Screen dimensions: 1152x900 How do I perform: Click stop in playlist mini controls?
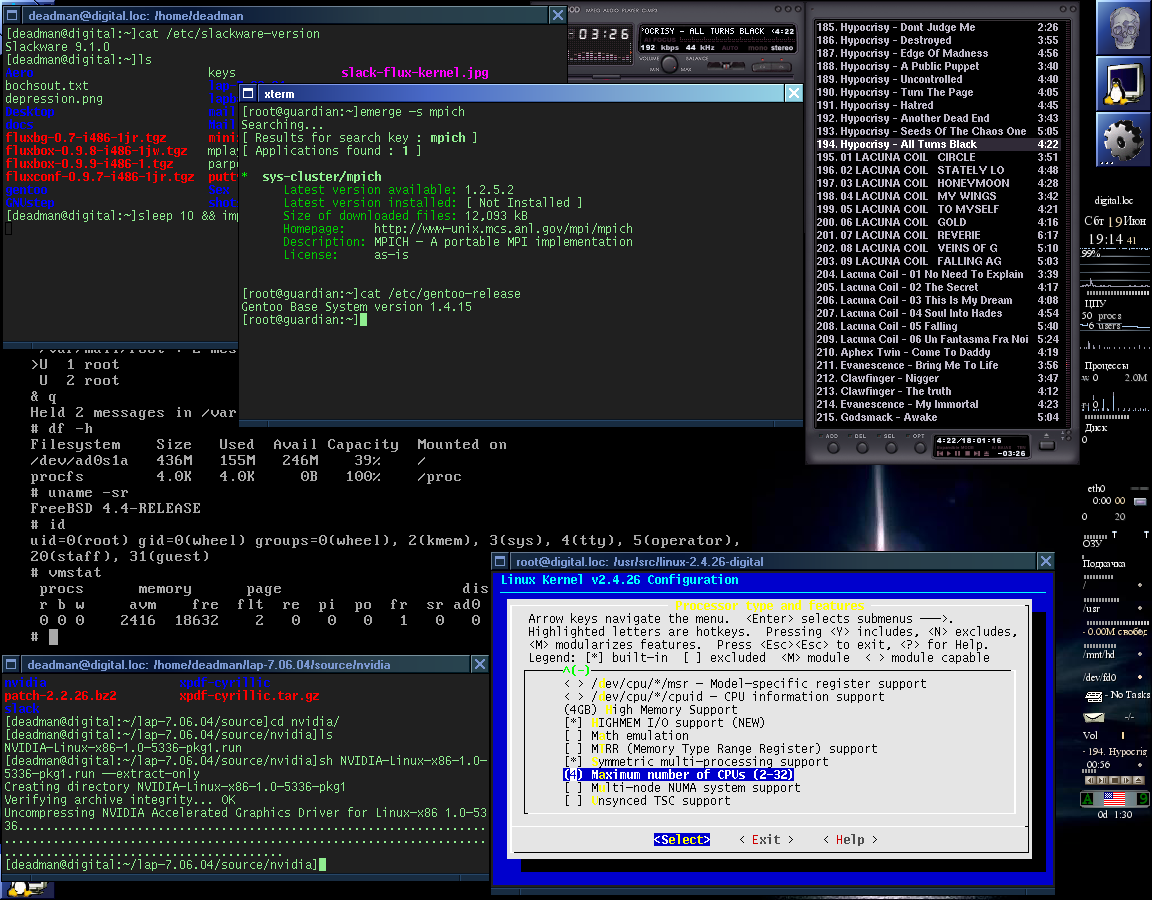(x=968, y=453)
